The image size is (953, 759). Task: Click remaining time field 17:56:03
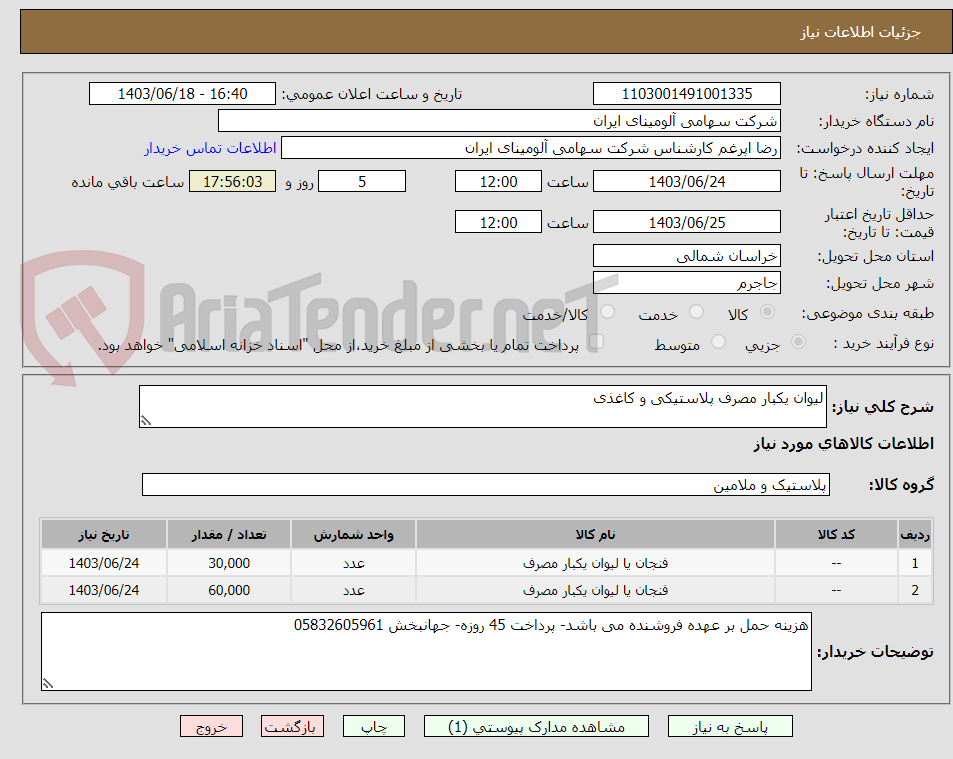point(232,181)
